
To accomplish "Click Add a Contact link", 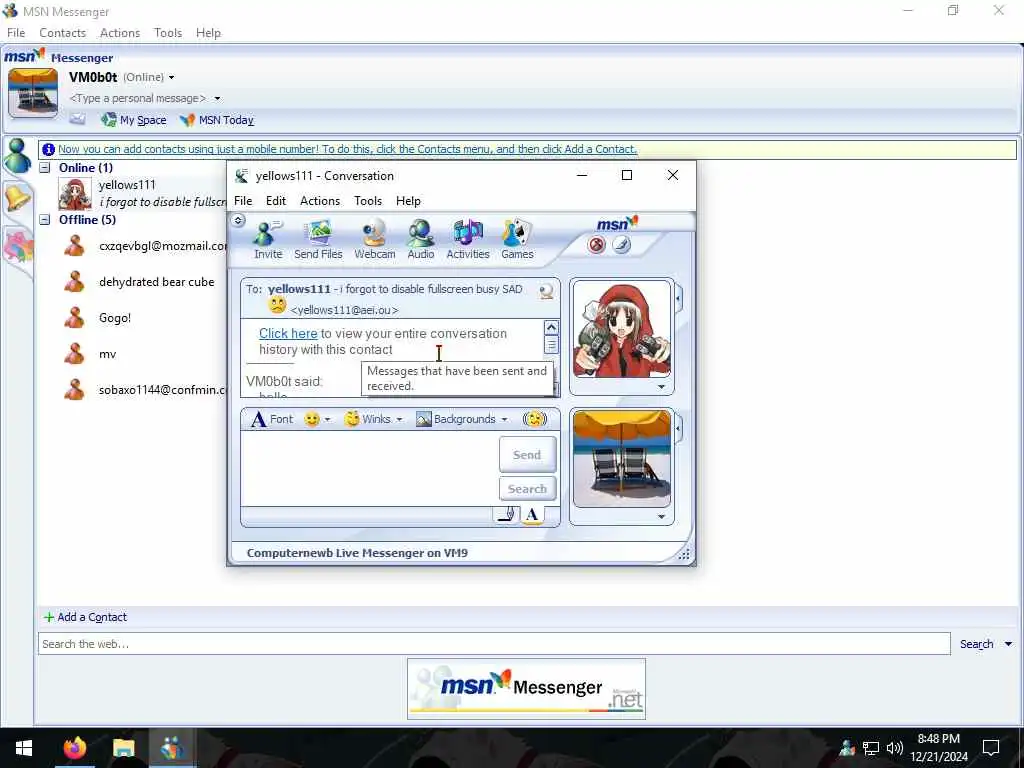I will coord(85,617).
